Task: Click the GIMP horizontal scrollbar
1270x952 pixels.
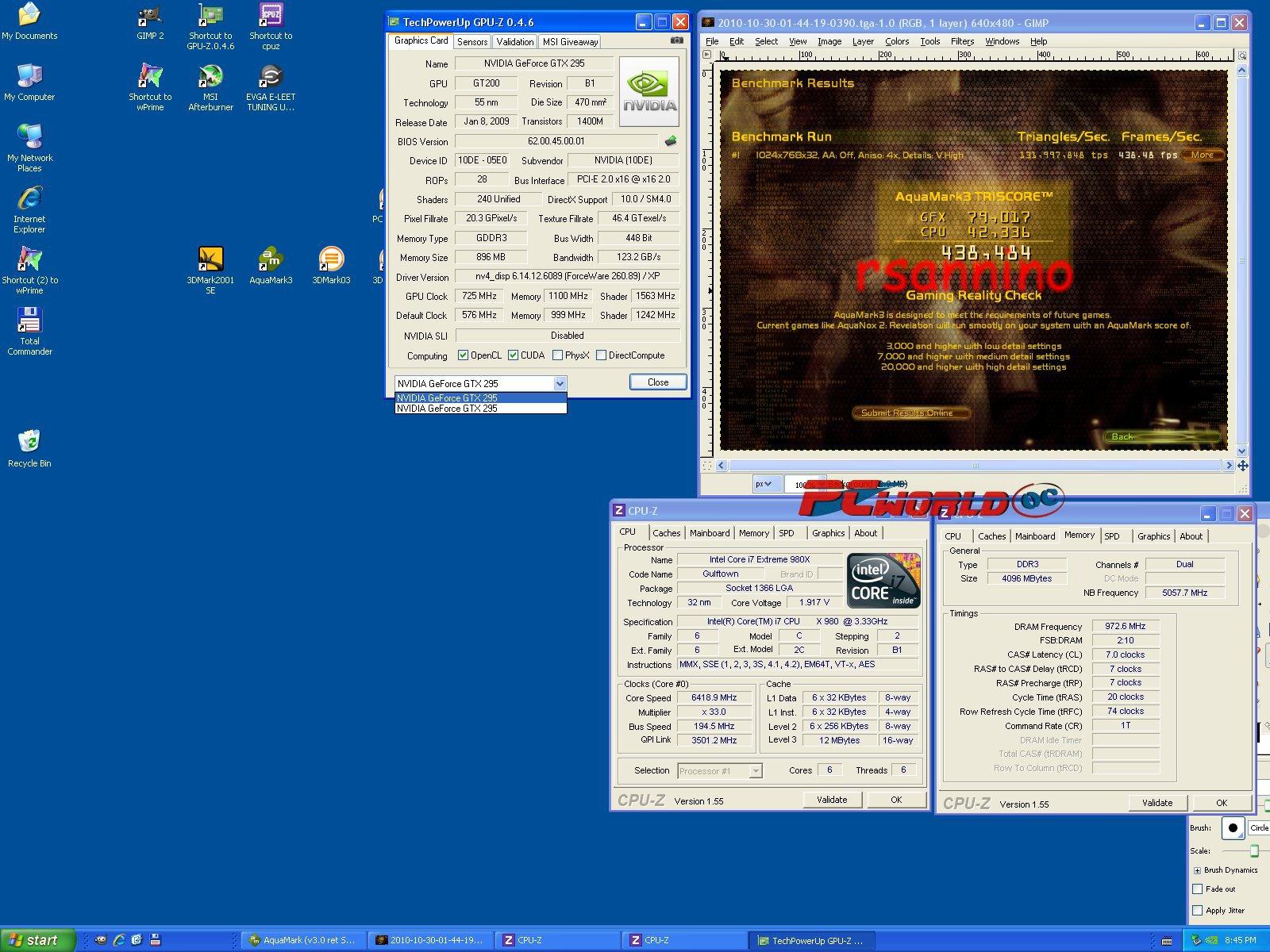Action: (975, 466)
